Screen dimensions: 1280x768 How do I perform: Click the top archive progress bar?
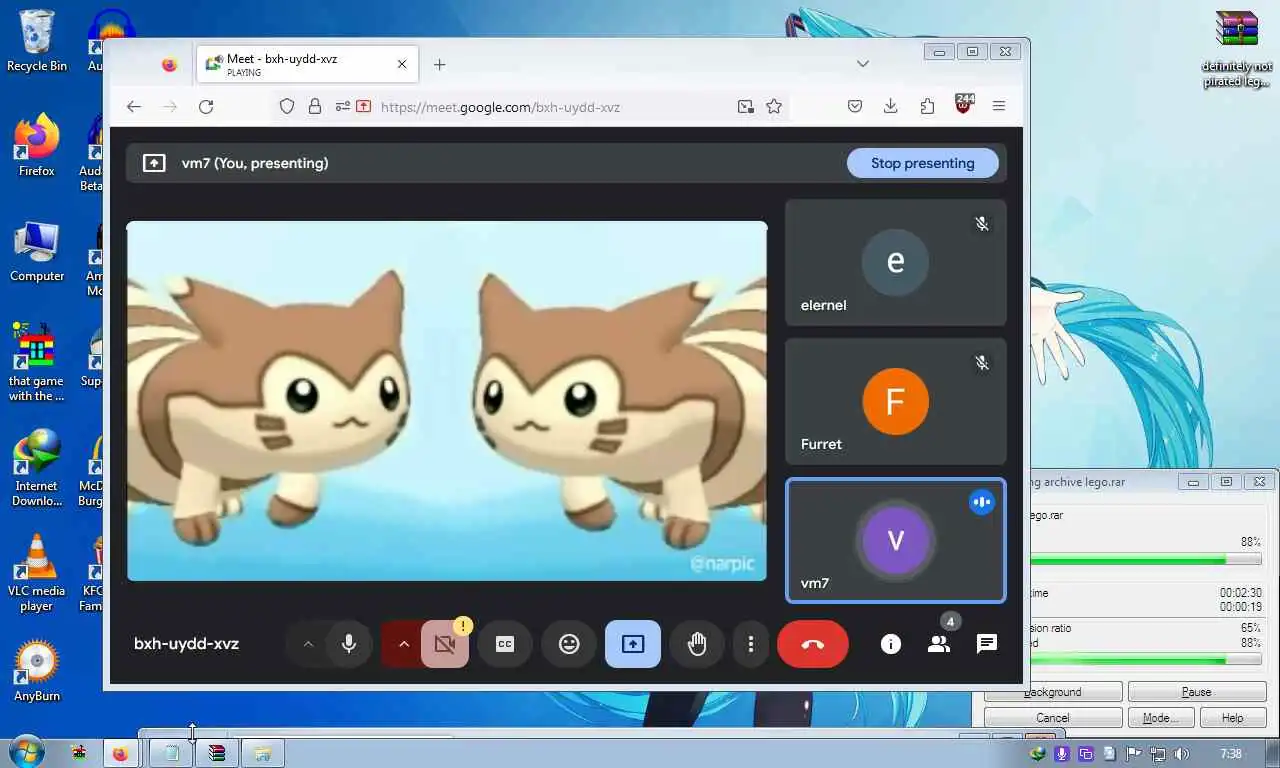click(1144, 560)
